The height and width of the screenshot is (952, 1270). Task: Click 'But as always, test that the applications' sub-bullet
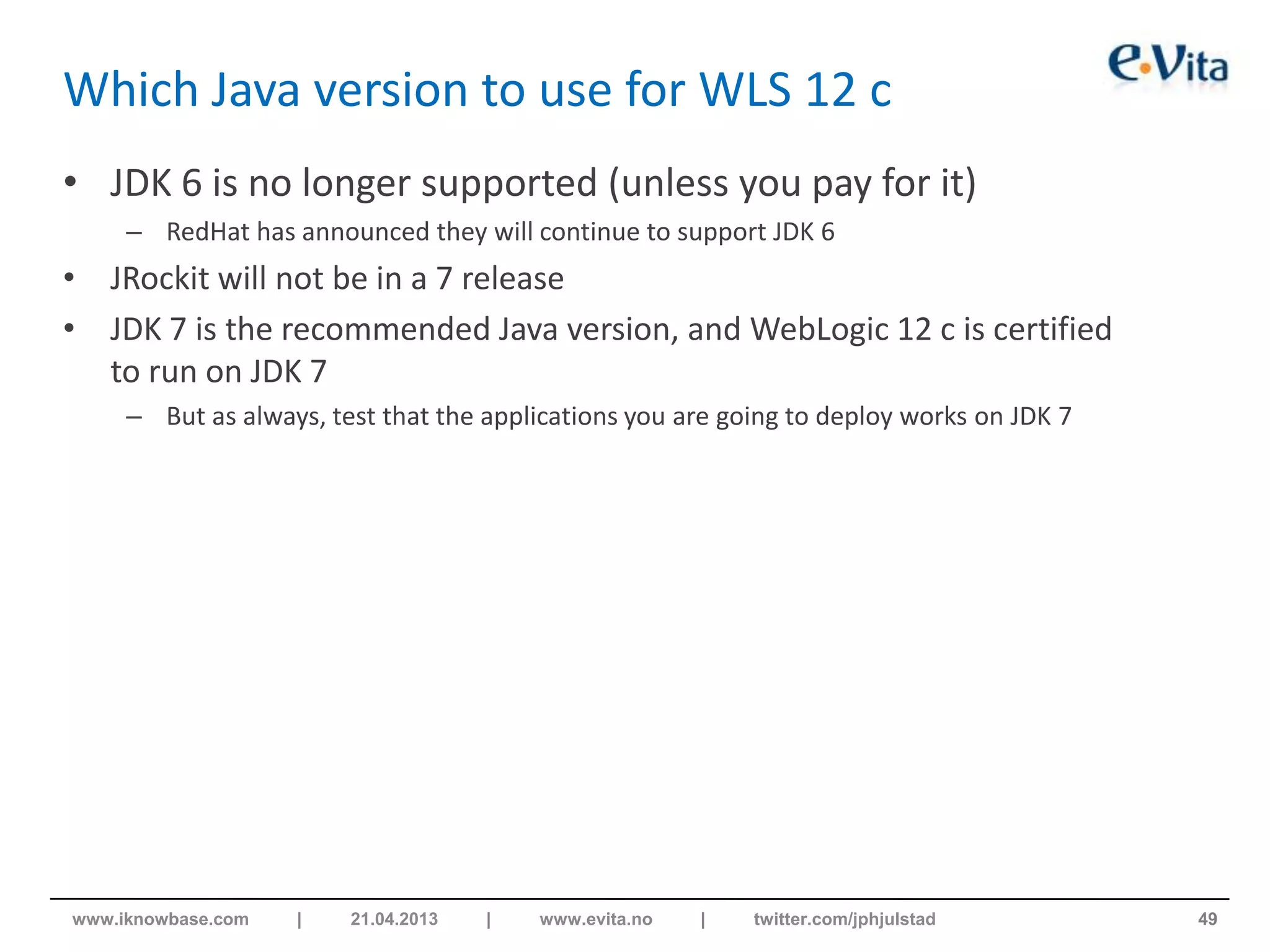619,416
